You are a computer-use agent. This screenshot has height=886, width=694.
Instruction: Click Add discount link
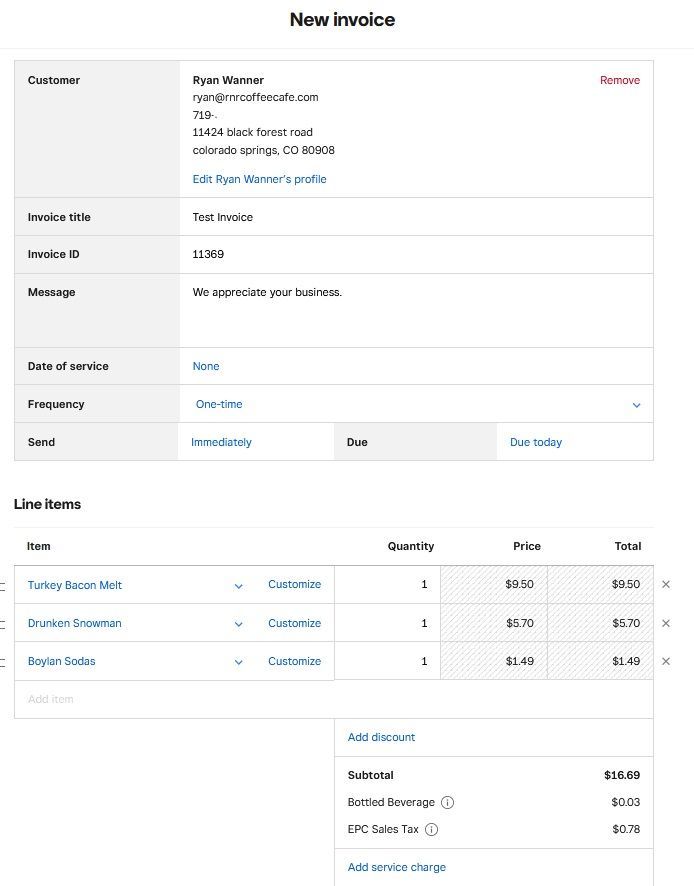[x=381, y=737]
